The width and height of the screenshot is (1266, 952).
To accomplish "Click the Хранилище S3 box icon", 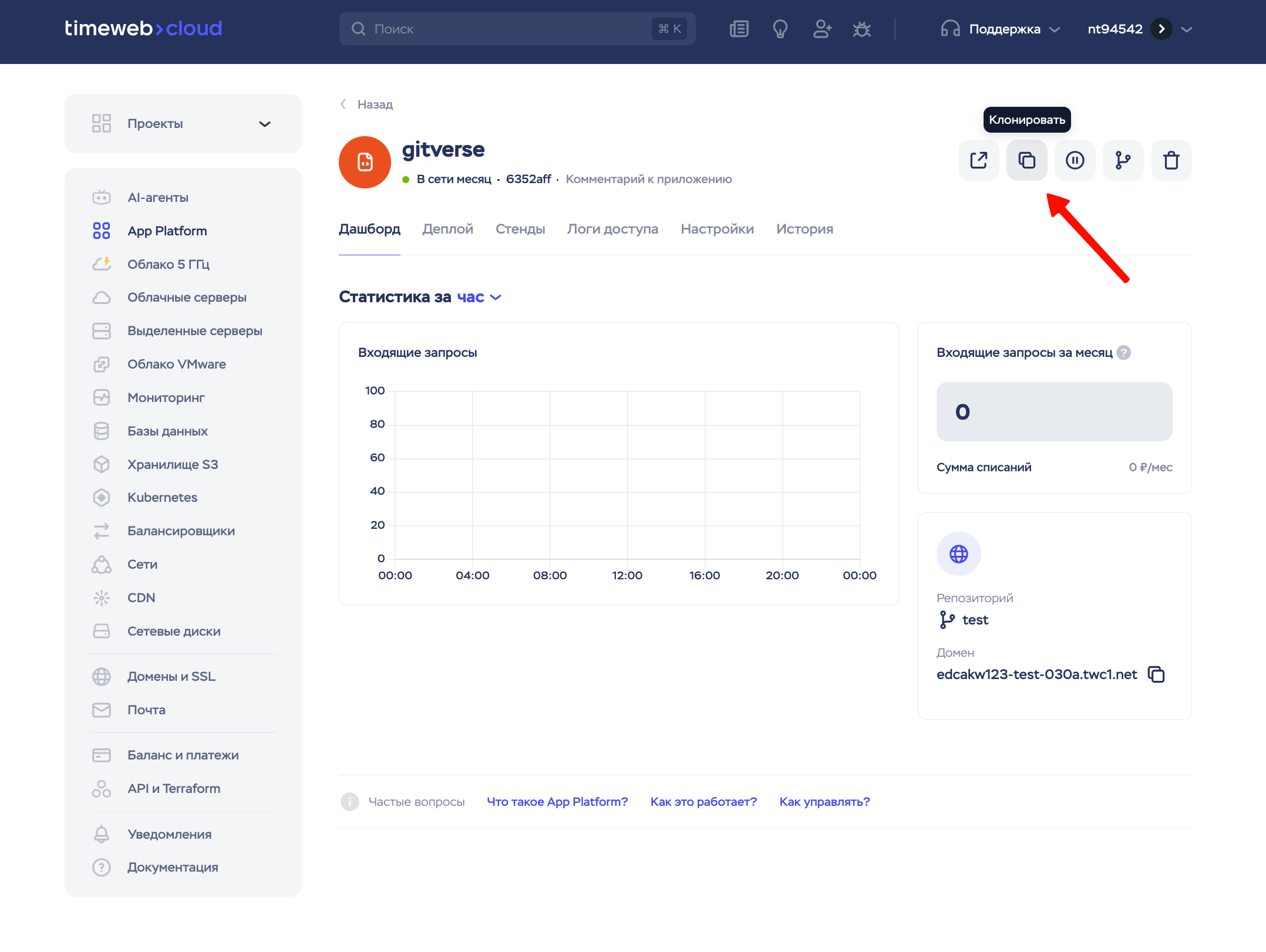I will (102, 464).
